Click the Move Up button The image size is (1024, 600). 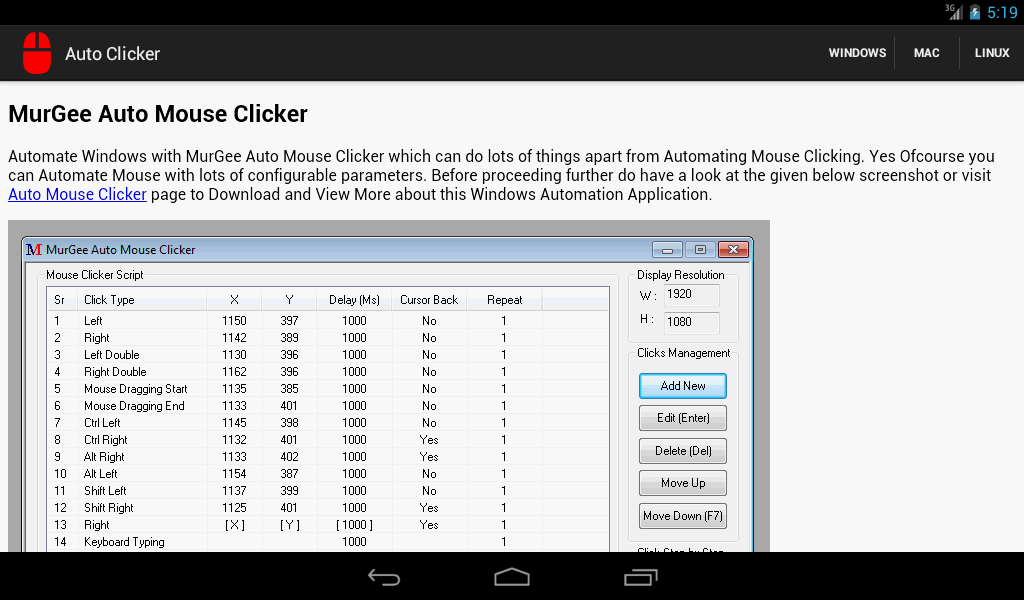tap(682, 483)
